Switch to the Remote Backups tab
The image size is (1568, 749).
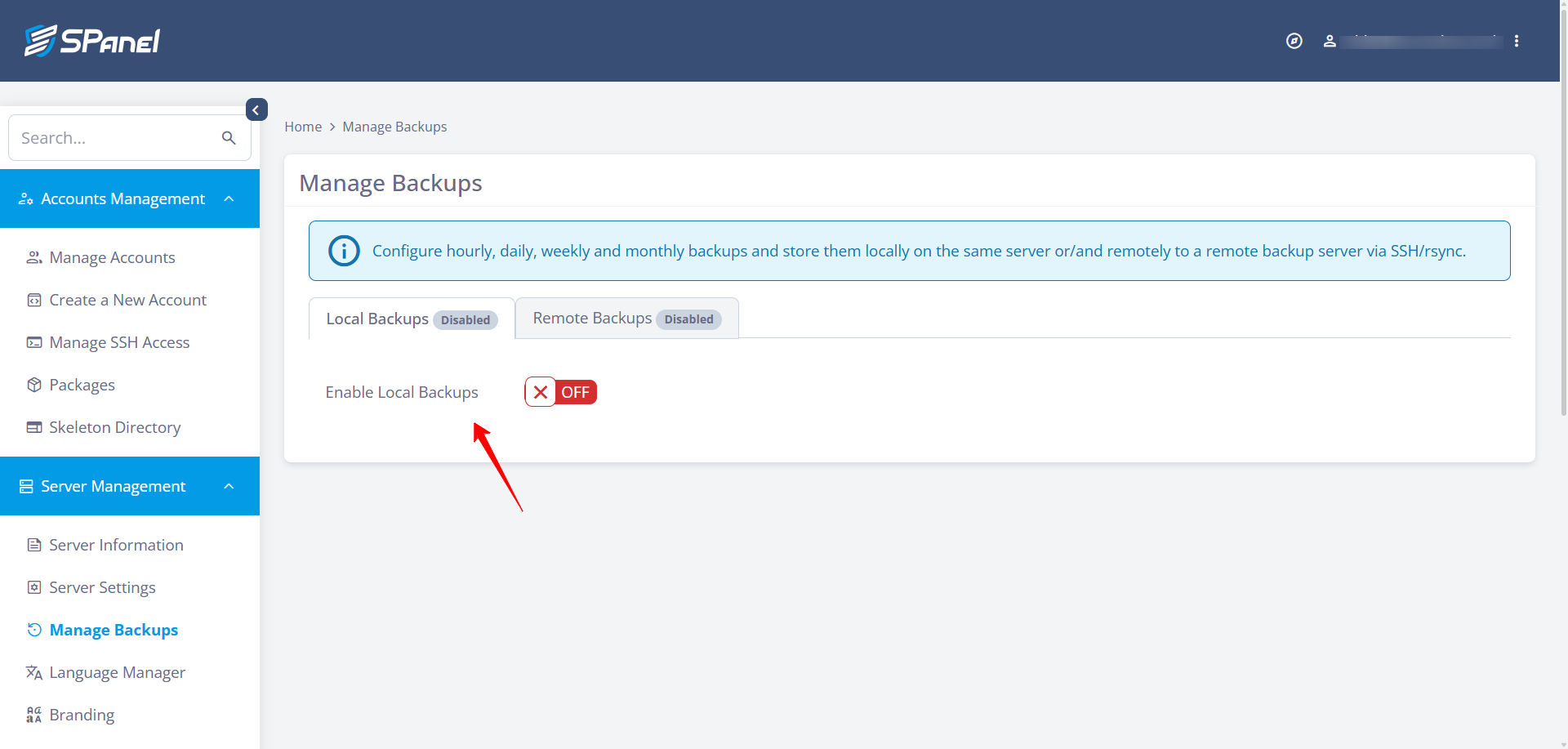click(627, 318)
